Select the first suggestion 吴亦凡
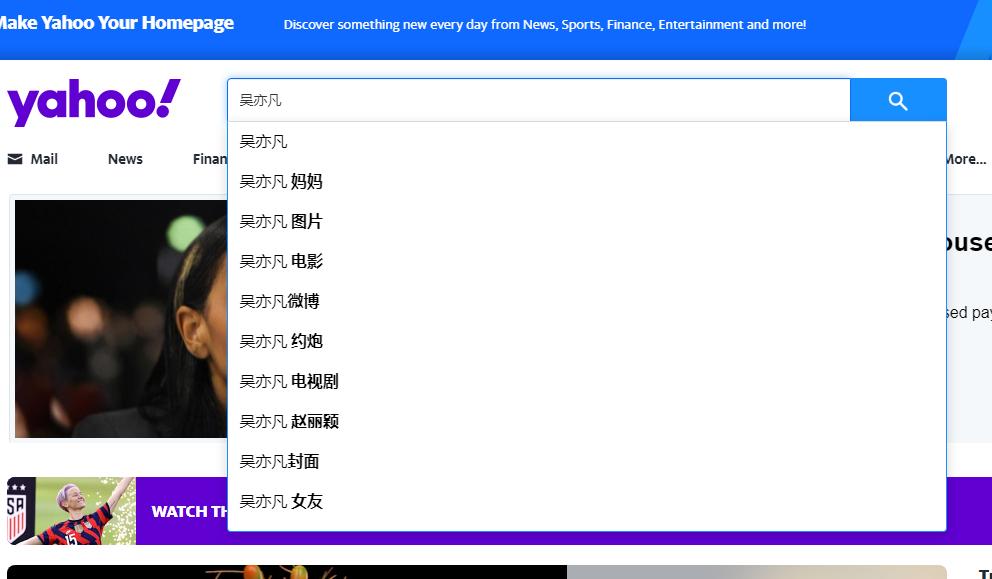The height and width of the screenshot is (579, 992). click(586, 142)
